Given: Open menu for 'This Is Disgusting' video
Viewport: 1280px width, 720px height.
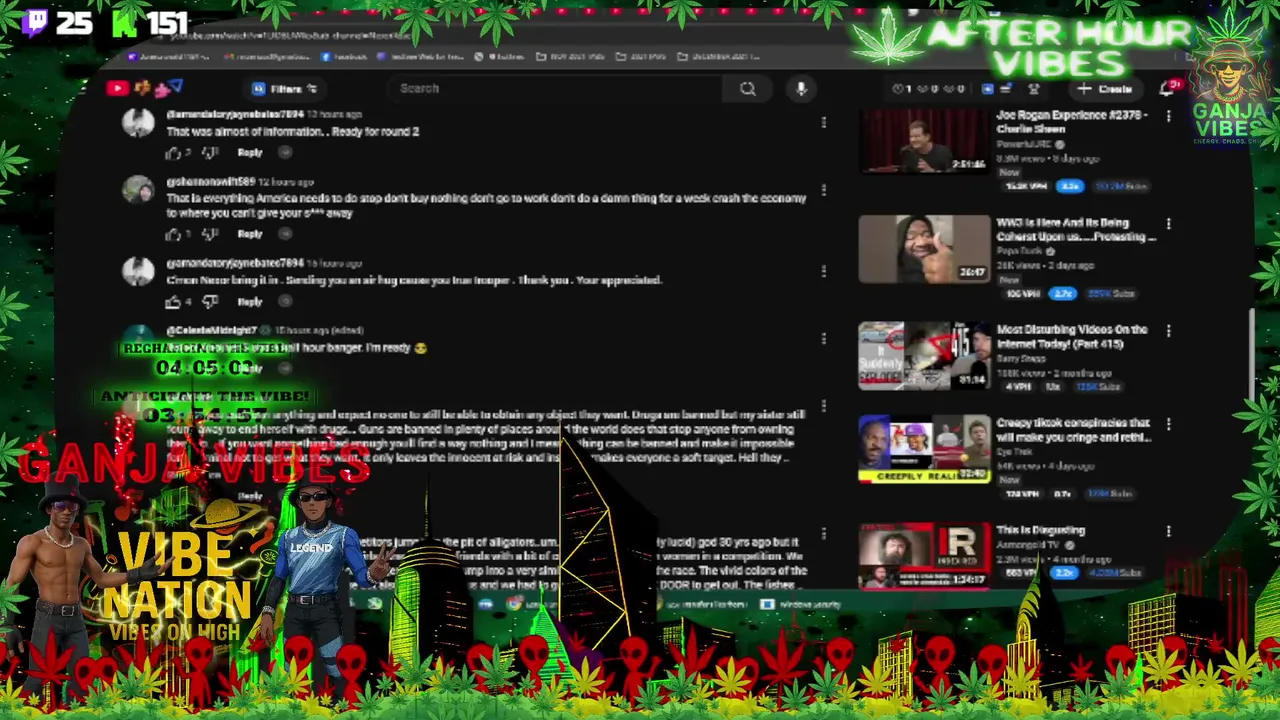Looking at the screenshot, I should click(1168, 532).
